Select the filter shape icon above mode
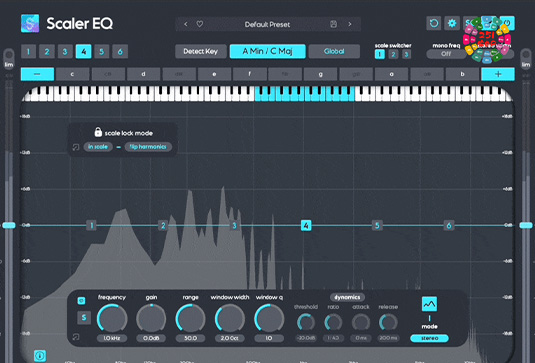Viewport: 535px width, 363px height. tap(429, 304)
